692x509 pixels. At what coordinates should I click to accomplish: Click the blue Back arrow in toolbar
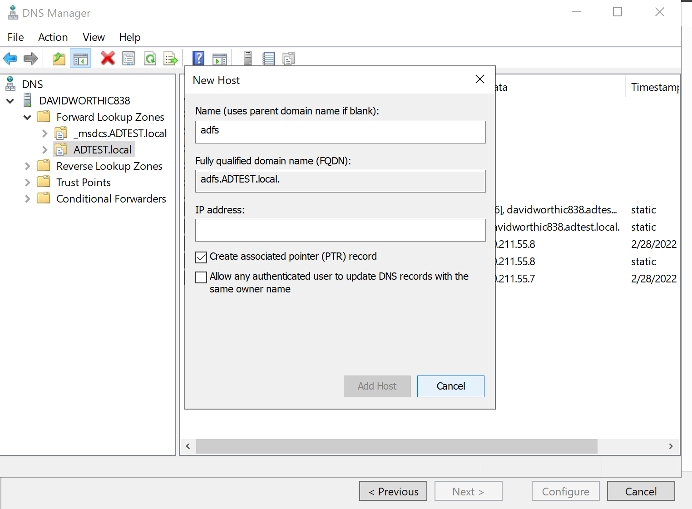pyautogui.click(x=11, y=59)
